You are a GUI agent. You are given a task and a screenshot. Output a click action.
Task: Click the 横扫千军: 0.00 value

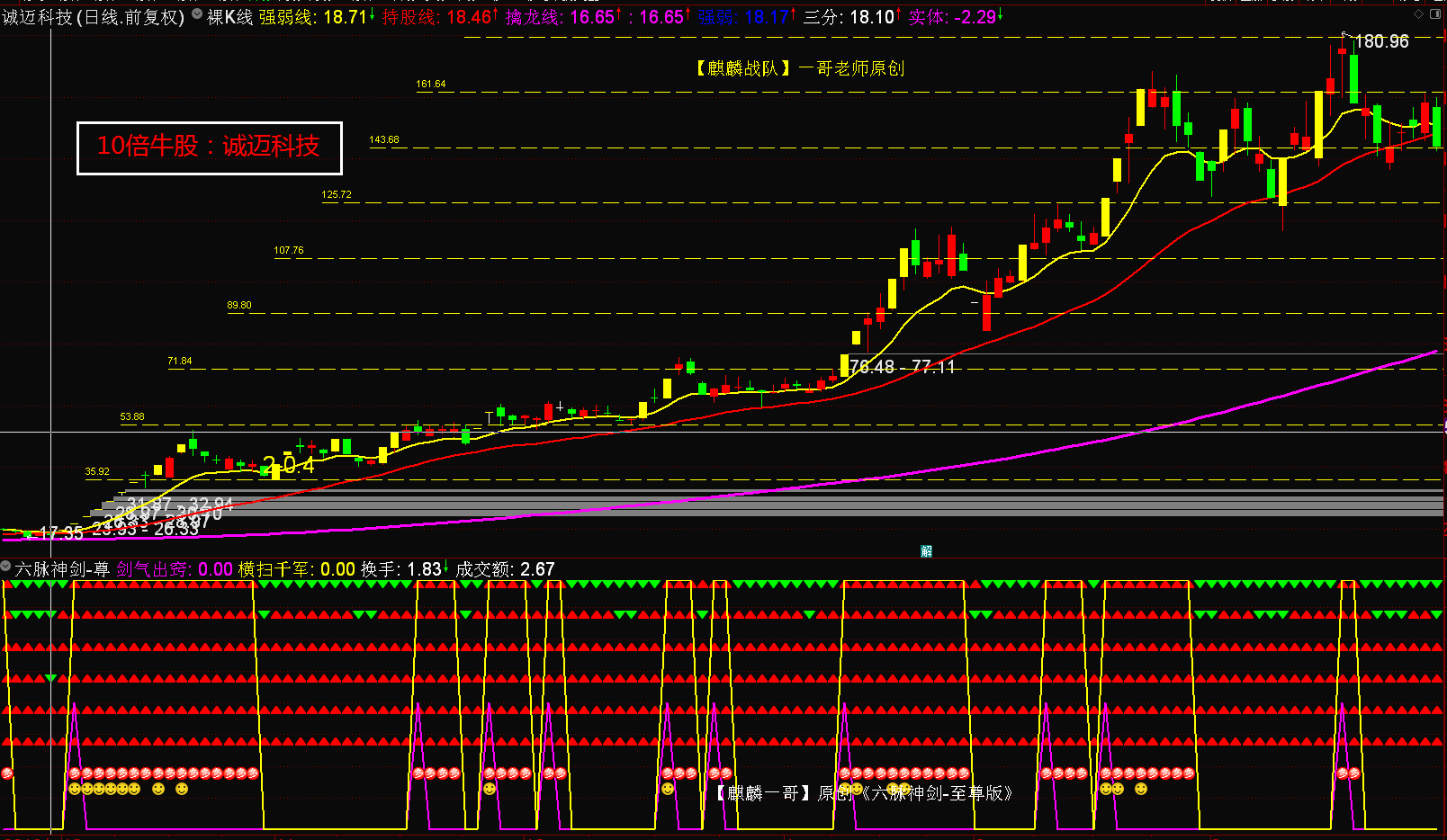(296, 569)
